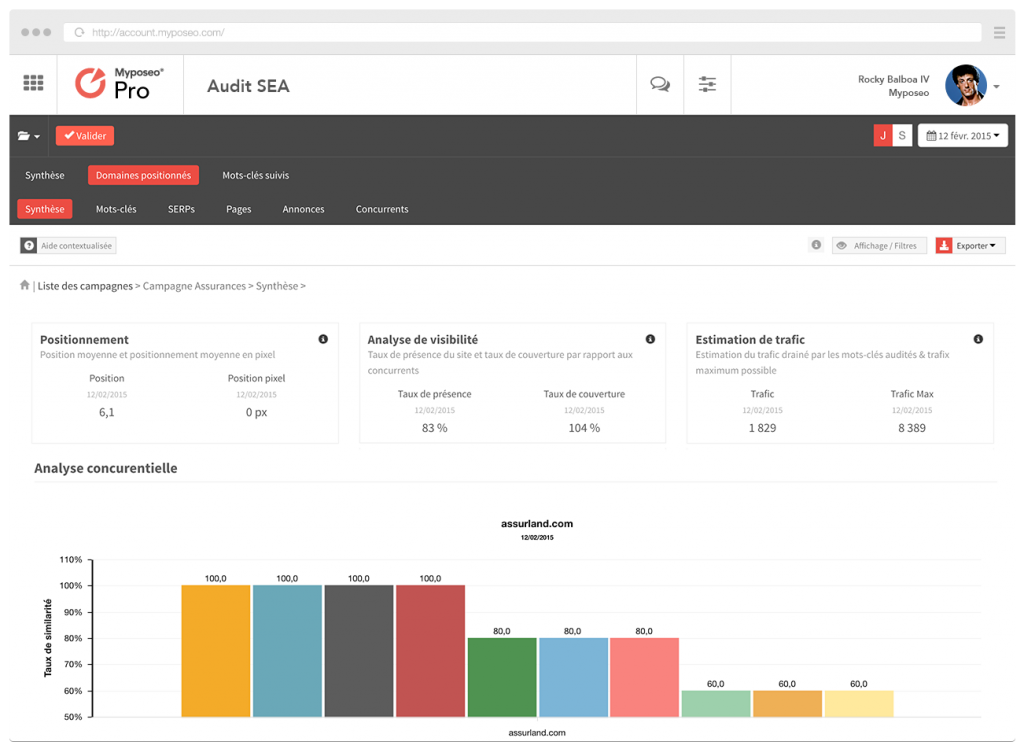
Task: Expand the user account dropdown arrow
Action: [997, 86]
